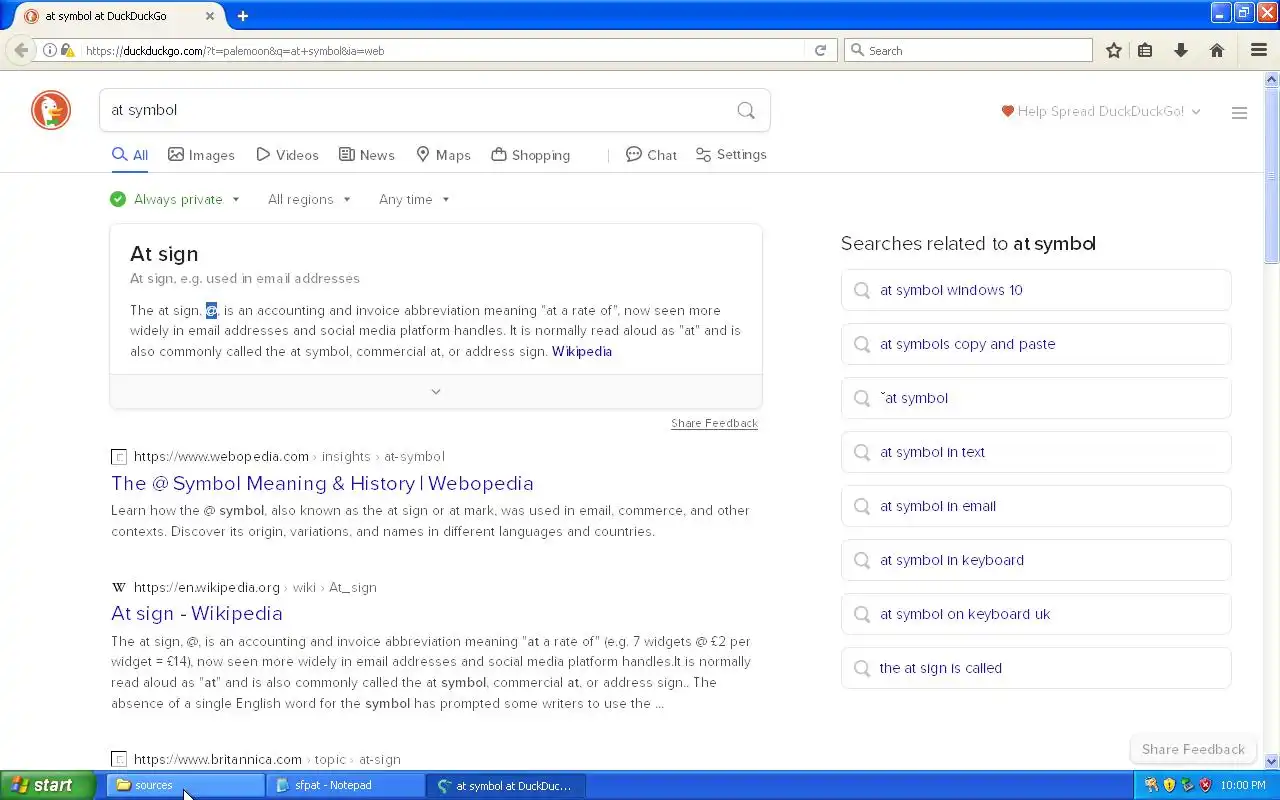Screen dimensions: 1280x800
Task: Open the downloads arrow icon
Action: (x=1181, y=50)
